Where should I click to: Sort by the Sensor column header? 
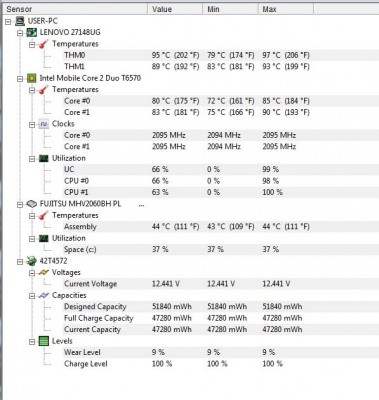point(75,9)
